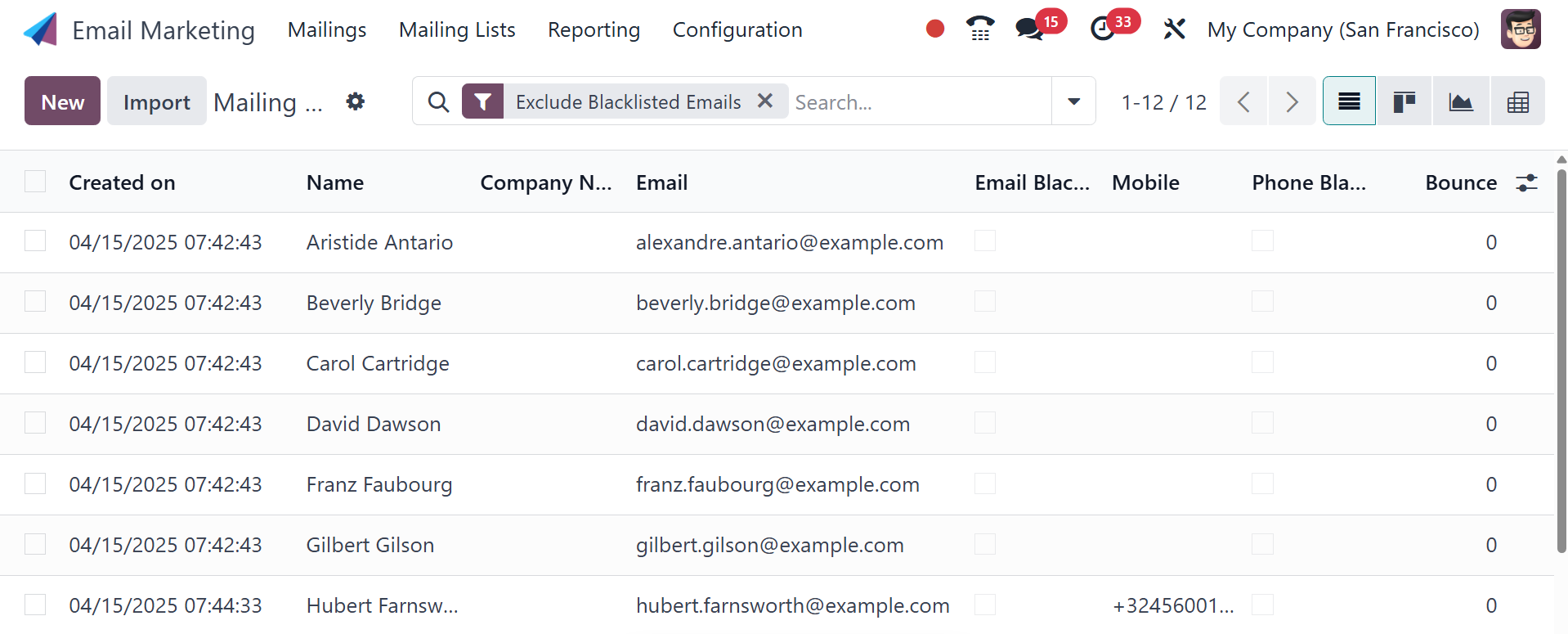The width and height of the screenshot is (1568, 634).
Task: Switch to Pivot table view
Action: pos(1517,101)
